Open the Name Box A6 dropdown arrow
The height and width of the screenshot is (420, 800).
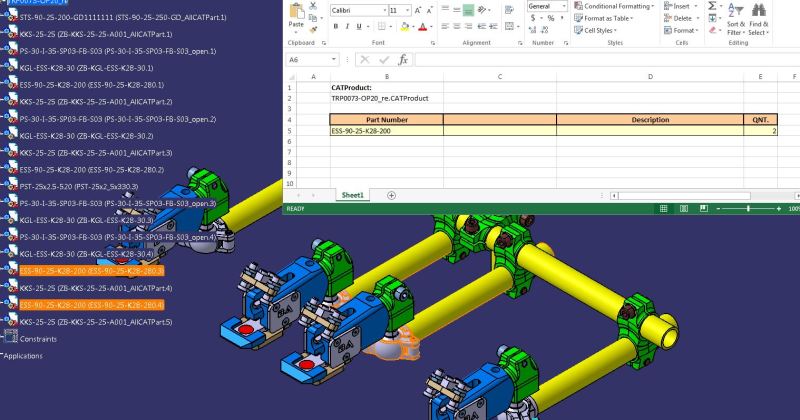coord(334,60)
